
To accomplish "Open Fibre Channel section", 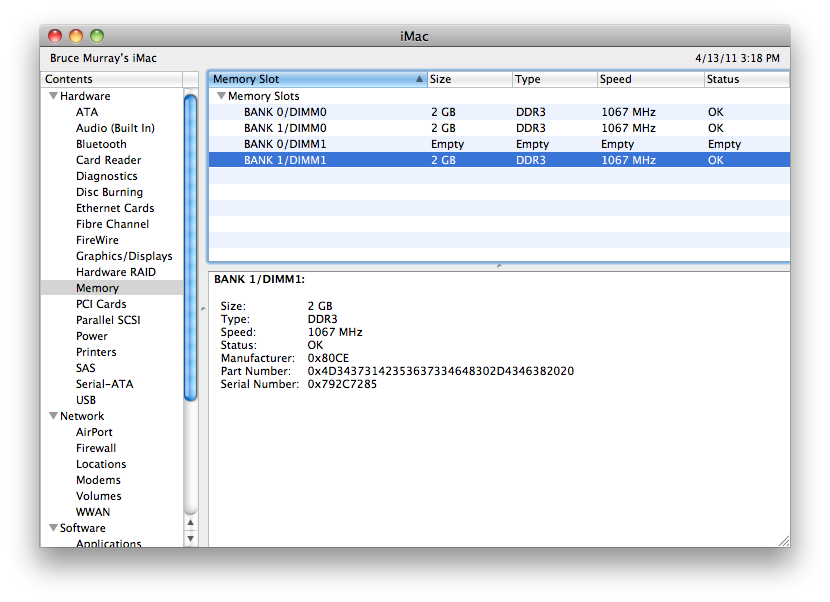I will tap(112, 224).
